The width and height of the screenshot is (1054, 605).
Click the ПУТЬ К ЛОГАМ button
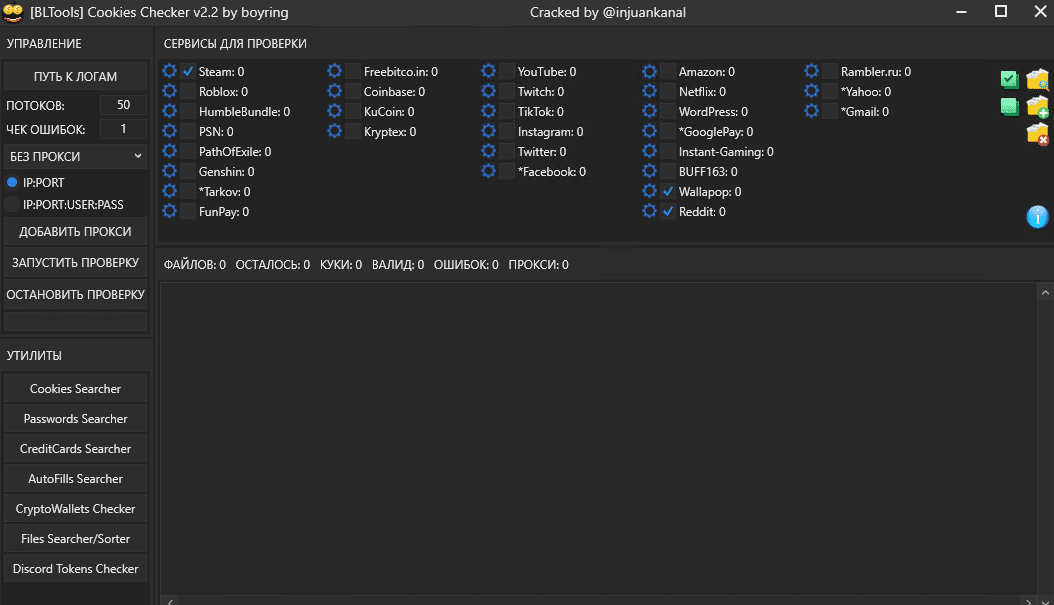[75, 77]
